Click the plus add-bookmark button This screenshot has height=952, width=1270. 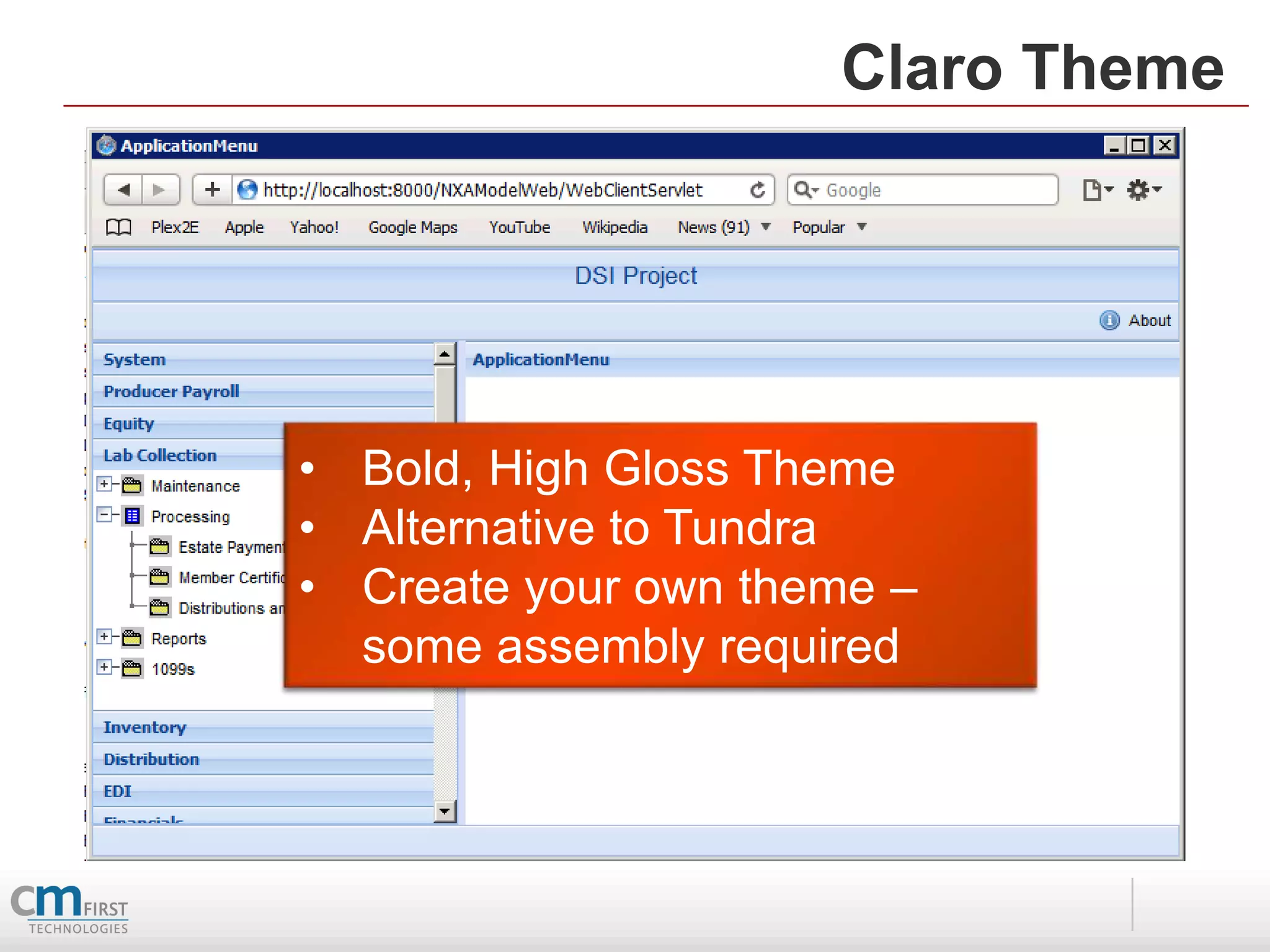click(212, 190)
